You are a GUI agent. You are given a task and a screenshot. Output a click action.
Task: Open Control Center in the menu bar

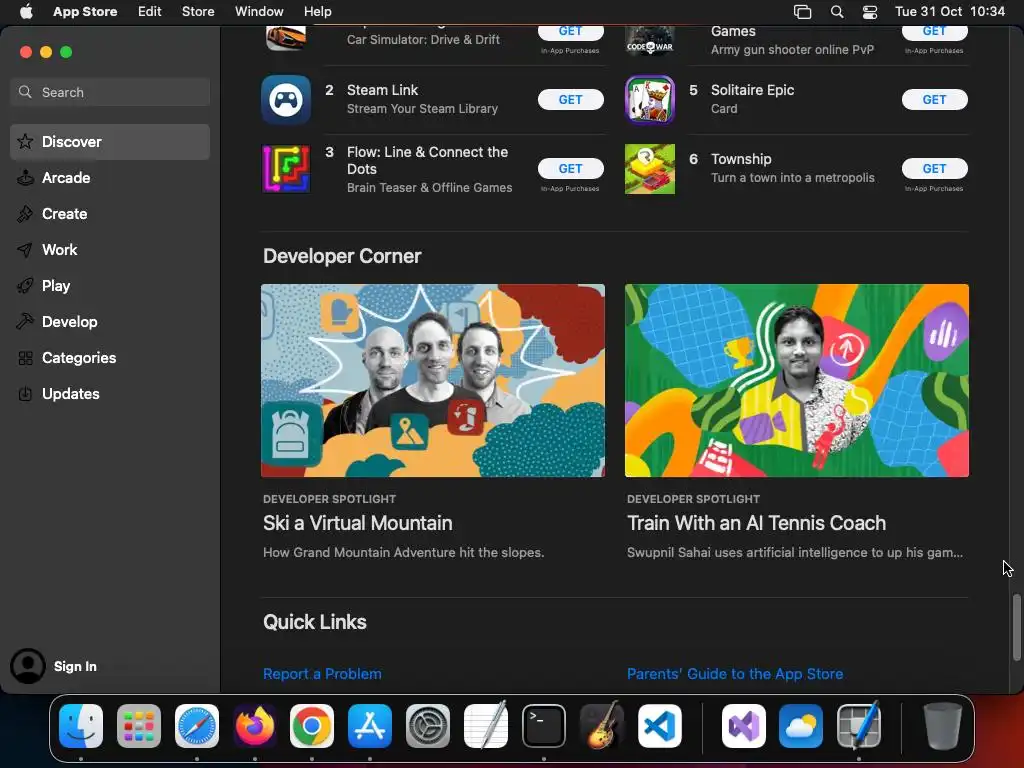pos(870,12)
